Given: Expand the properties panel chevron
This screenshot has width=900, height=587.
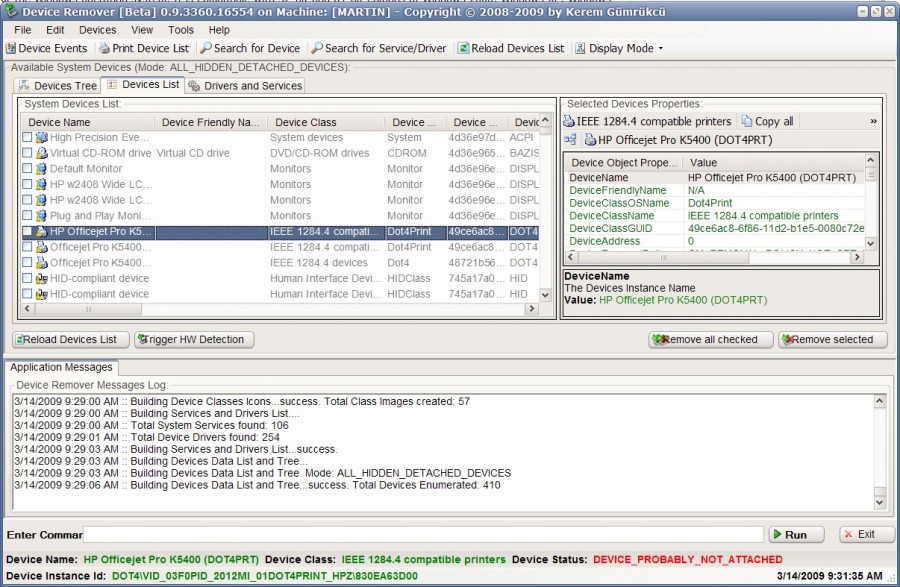Looking at the screenshot, I should [875, 121].
